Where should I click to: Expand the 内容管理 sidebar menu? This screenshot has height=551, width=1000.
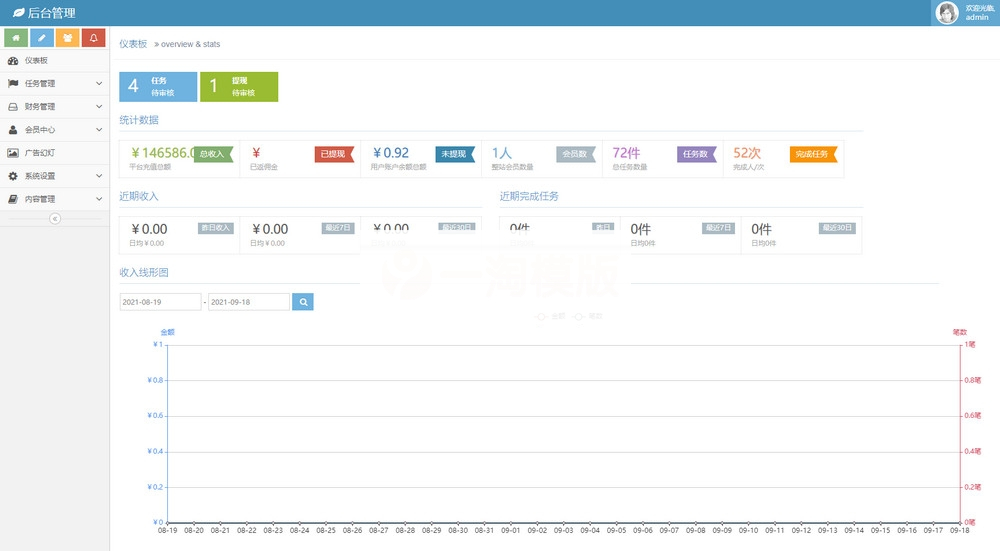54,199
